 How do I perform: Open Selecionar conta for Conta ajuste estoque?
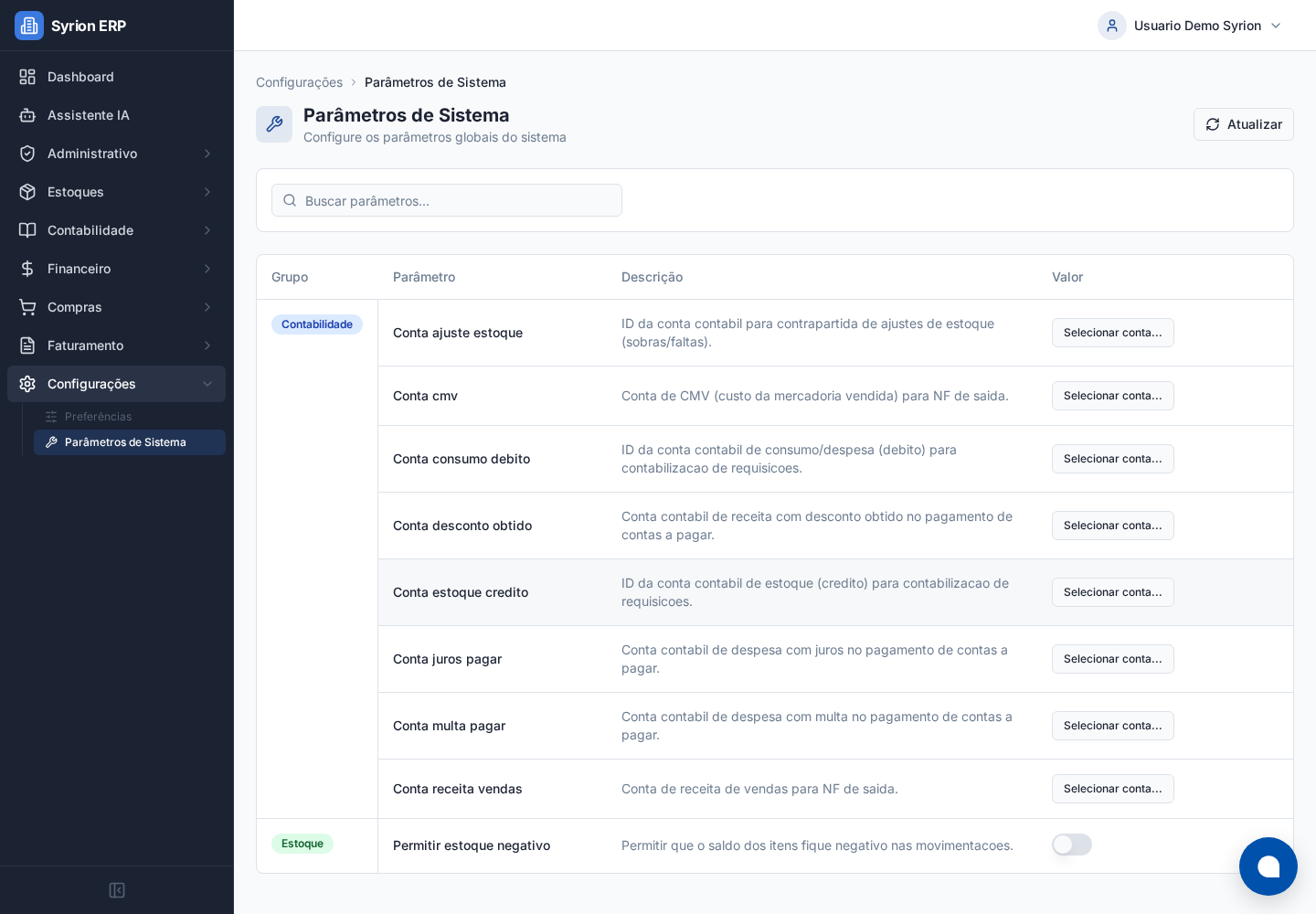tap(1112, 333)
